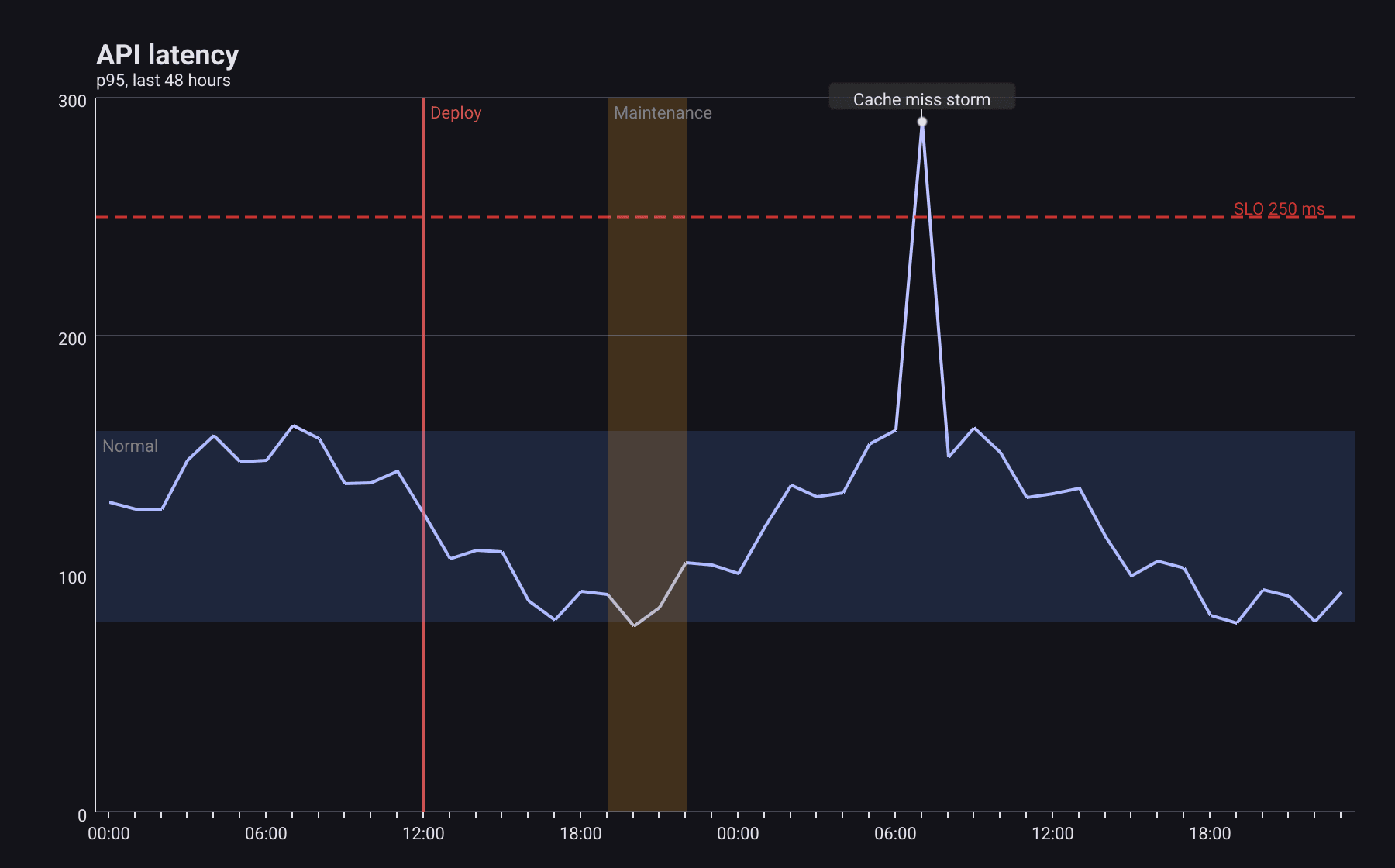Click the 'API latency' chart title

point(167,55)
